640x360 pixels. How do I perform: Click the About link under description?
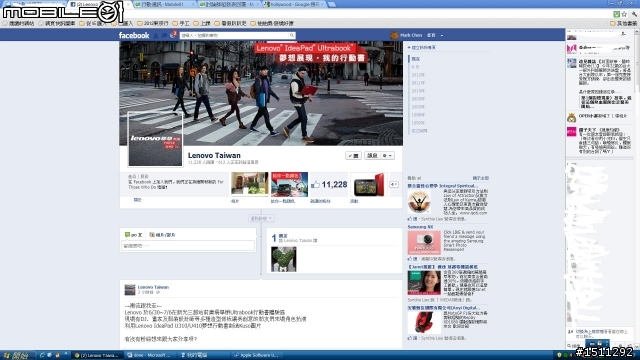[138, 200]
